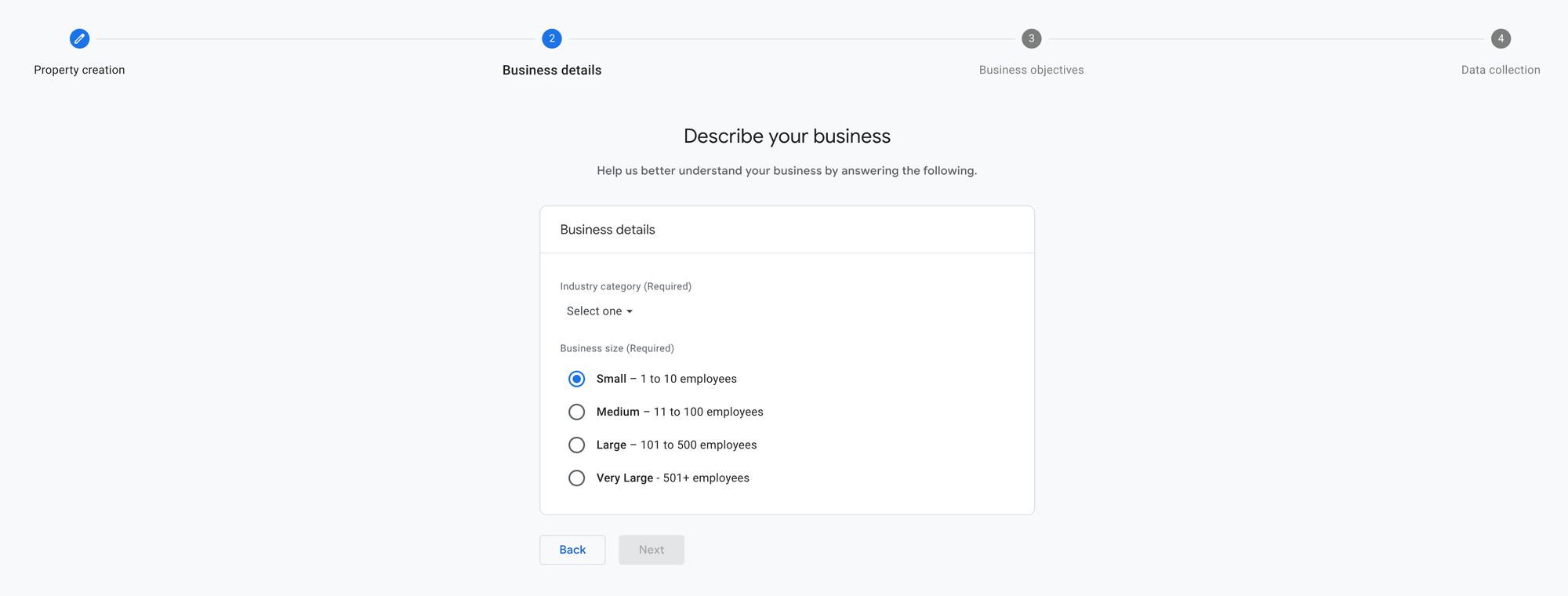The image size is (1568, 596).
Task: Click step 4 Data collection circle
Action: pyautogui.click(x=1501, y=38)
